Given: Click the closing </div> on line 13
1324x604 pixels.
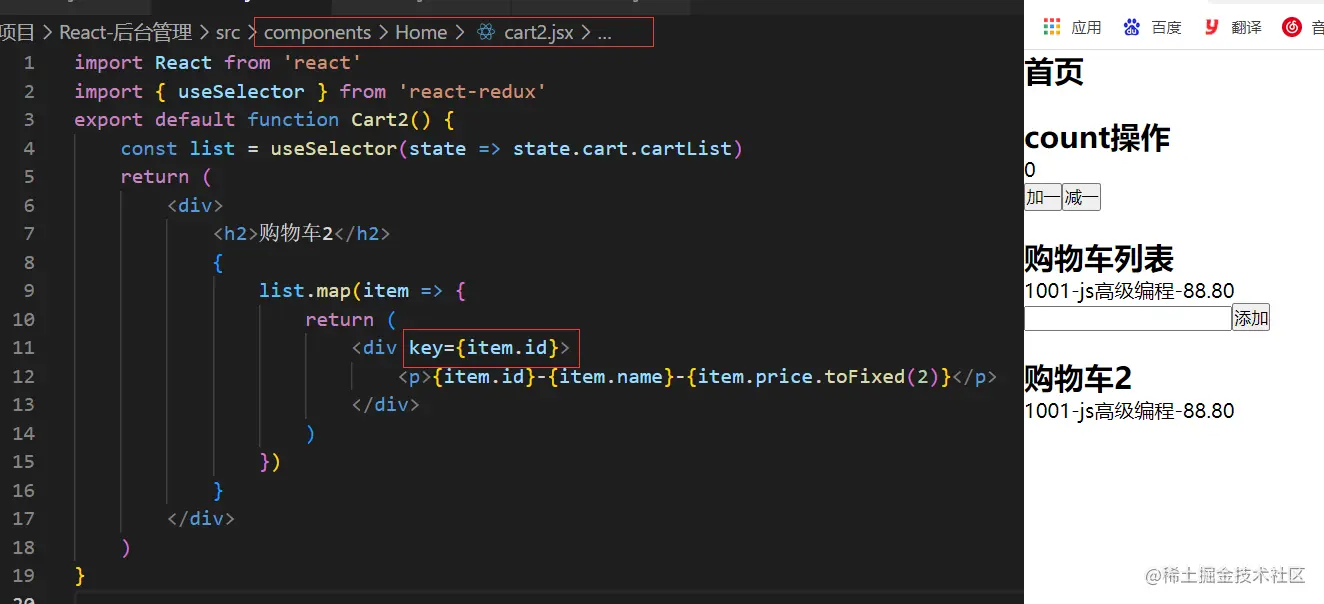Looking at the screenshot, I should [x=385, y=405].
